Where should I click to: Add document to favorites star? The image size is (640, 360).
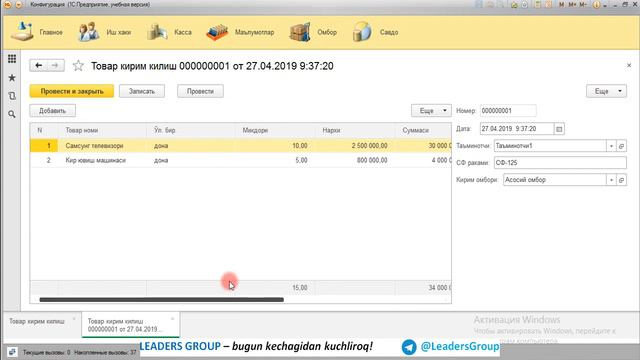(x=78, y=65)
